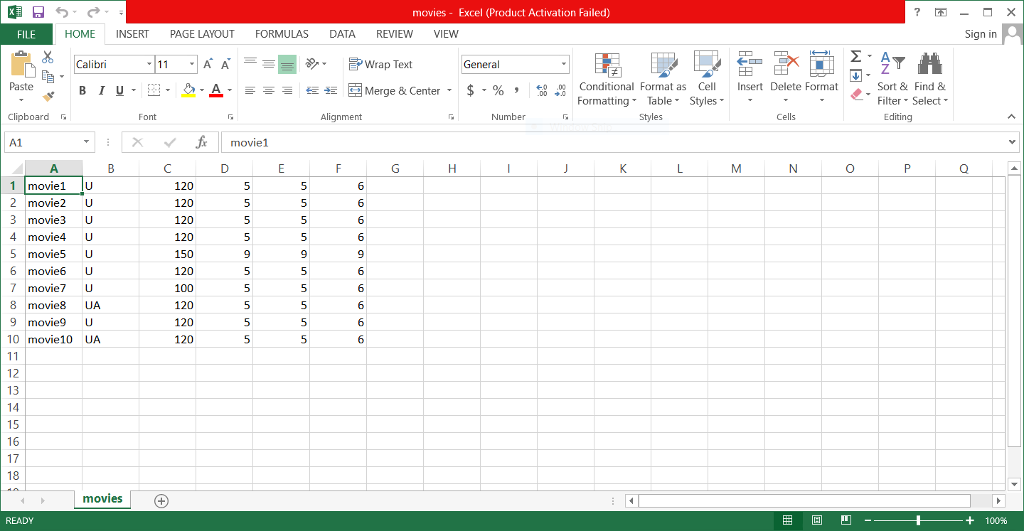Open Find & Select binoculars
1024x531 pixels.
[930, 78]
